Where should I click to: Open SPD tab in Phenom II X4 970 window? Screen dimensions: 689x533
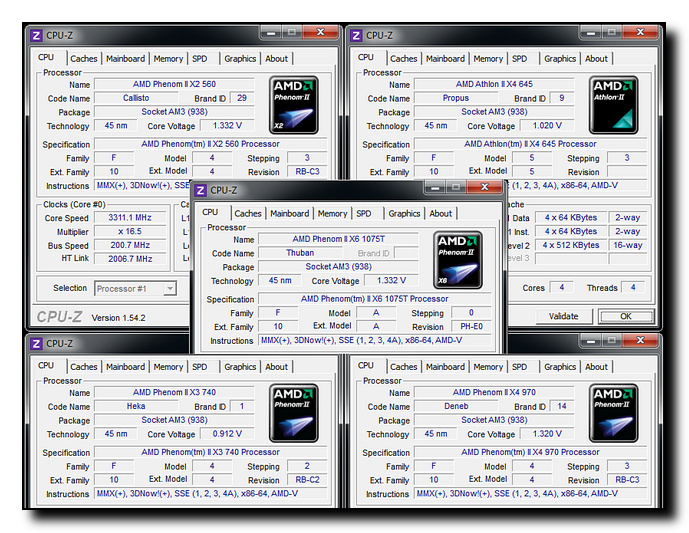tap(519, 367)
